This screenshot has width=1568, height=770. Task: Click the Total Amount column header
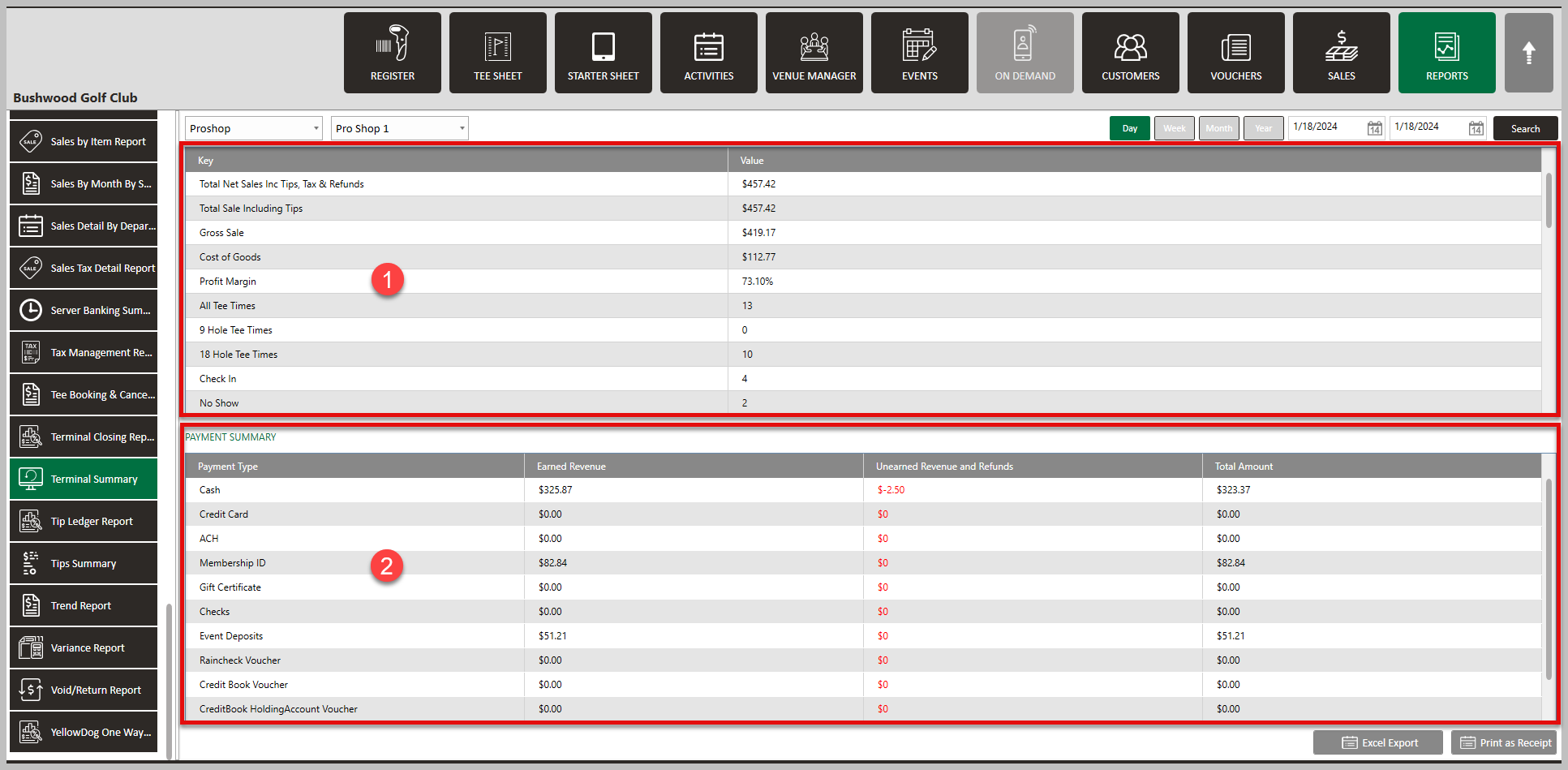pos(1372,466)
